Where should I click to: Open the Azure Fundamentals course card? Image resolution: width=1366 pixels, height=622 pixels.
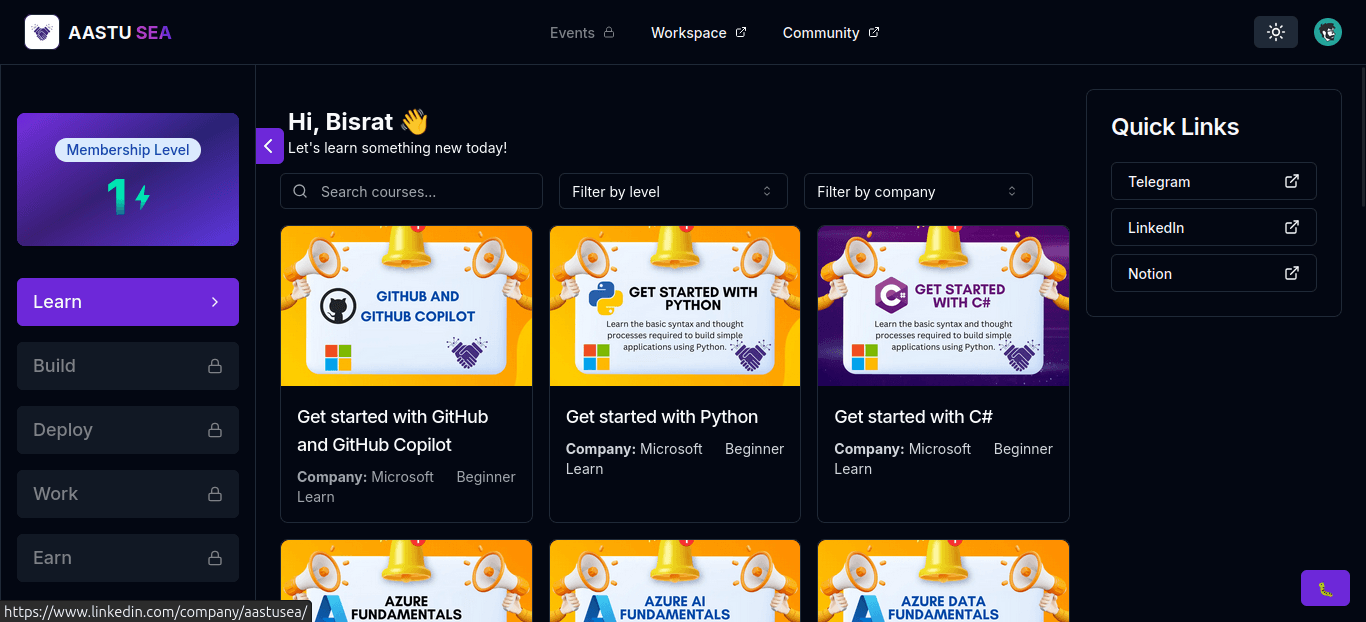406,581
